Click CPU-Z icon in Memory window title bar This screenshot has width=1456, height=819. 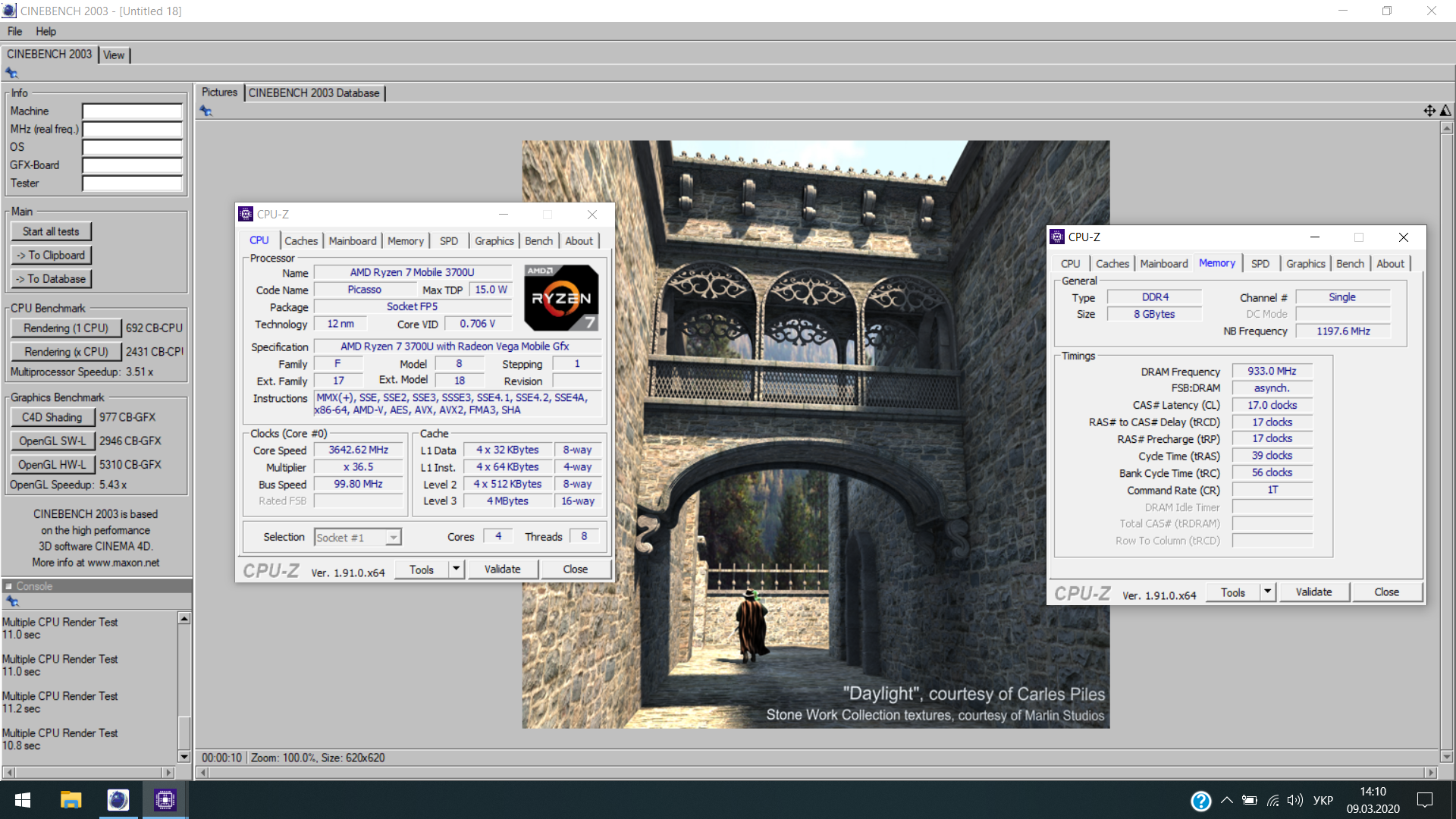(x=1057, y=237)
